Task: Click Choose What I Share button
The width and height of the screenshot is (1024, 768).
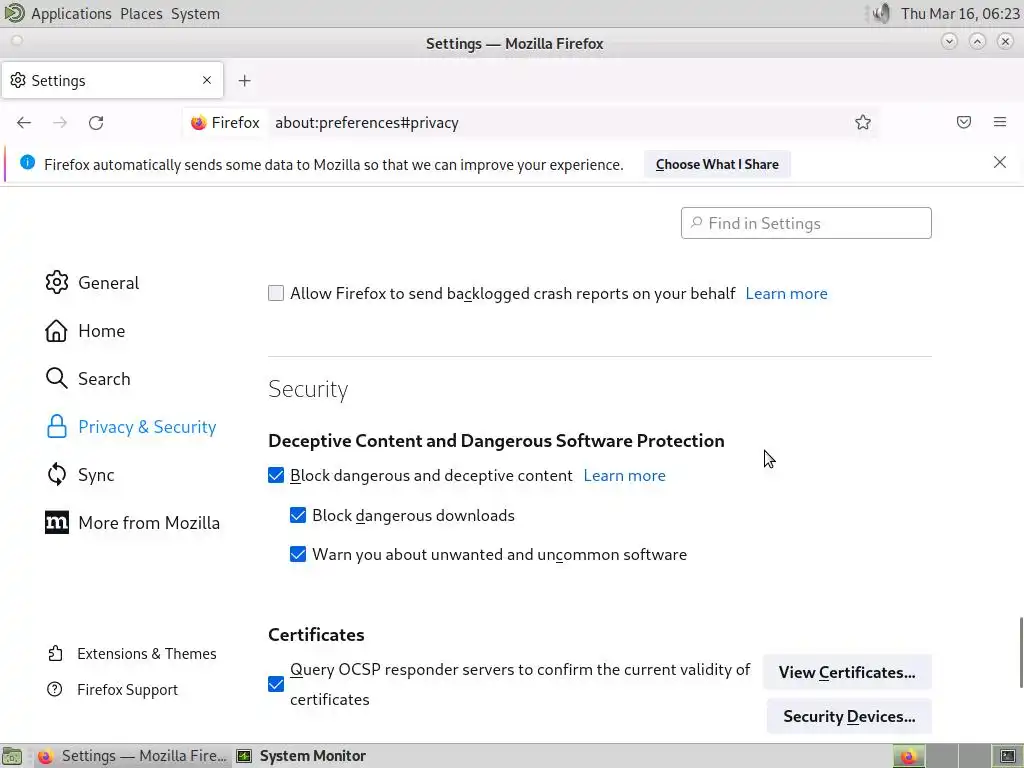Action: click(x=717, y=165)
